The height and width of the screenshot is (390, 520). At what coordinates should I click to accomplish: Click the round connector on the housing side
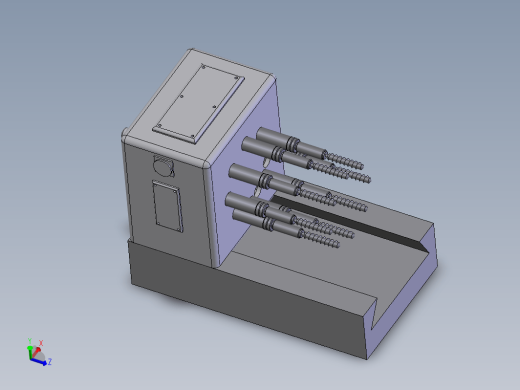pos(163,166)
